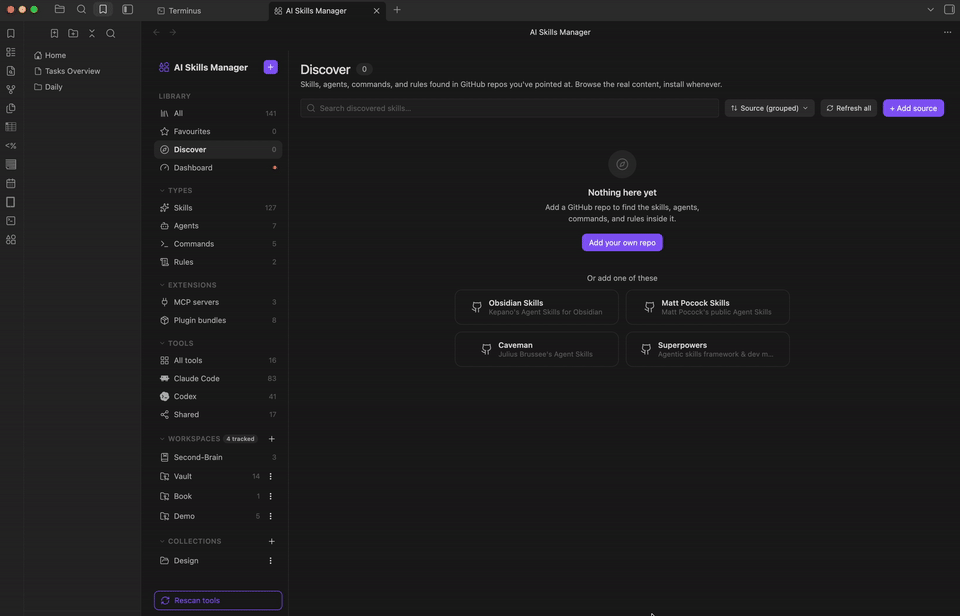
Task: Open Book workspace three-dot menu
Action: (x=271, y=497)
